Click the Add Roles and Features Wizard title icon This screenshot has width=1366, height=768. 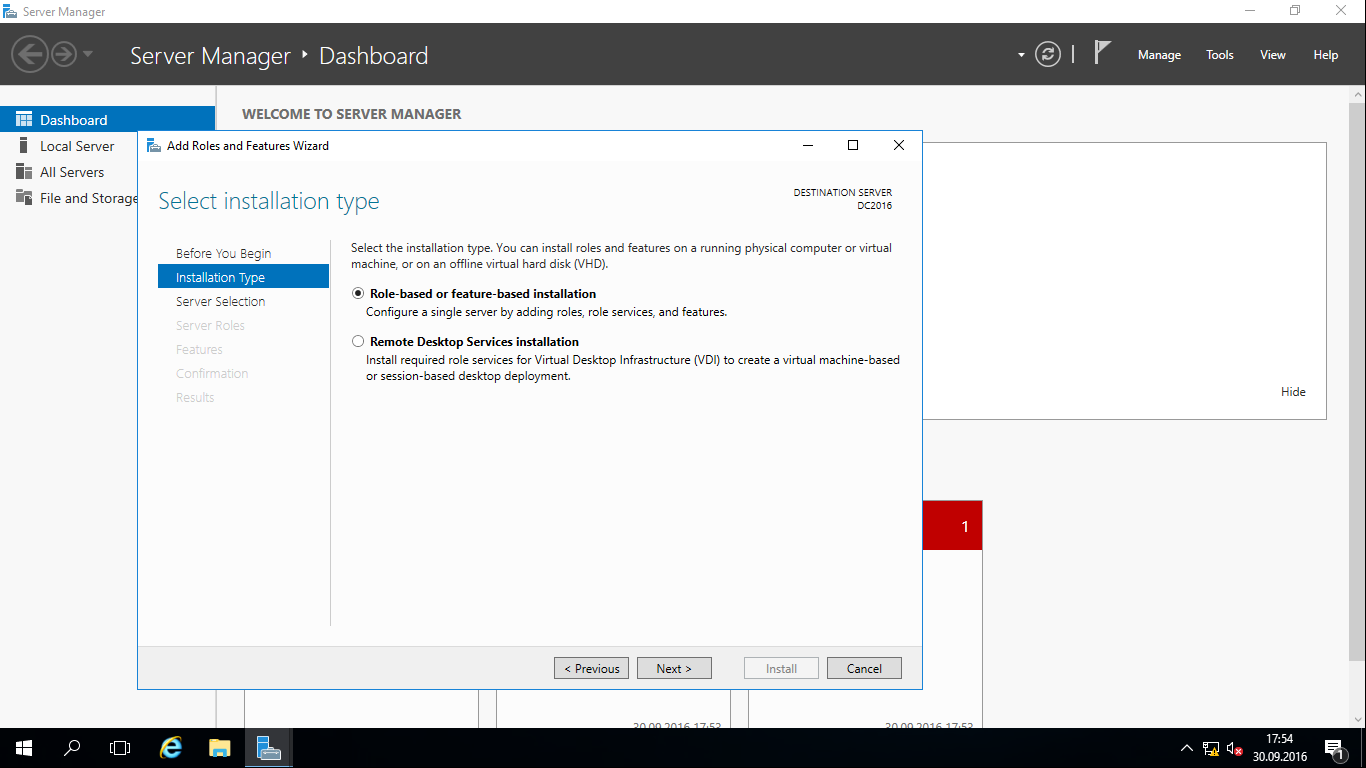(154, 145)
